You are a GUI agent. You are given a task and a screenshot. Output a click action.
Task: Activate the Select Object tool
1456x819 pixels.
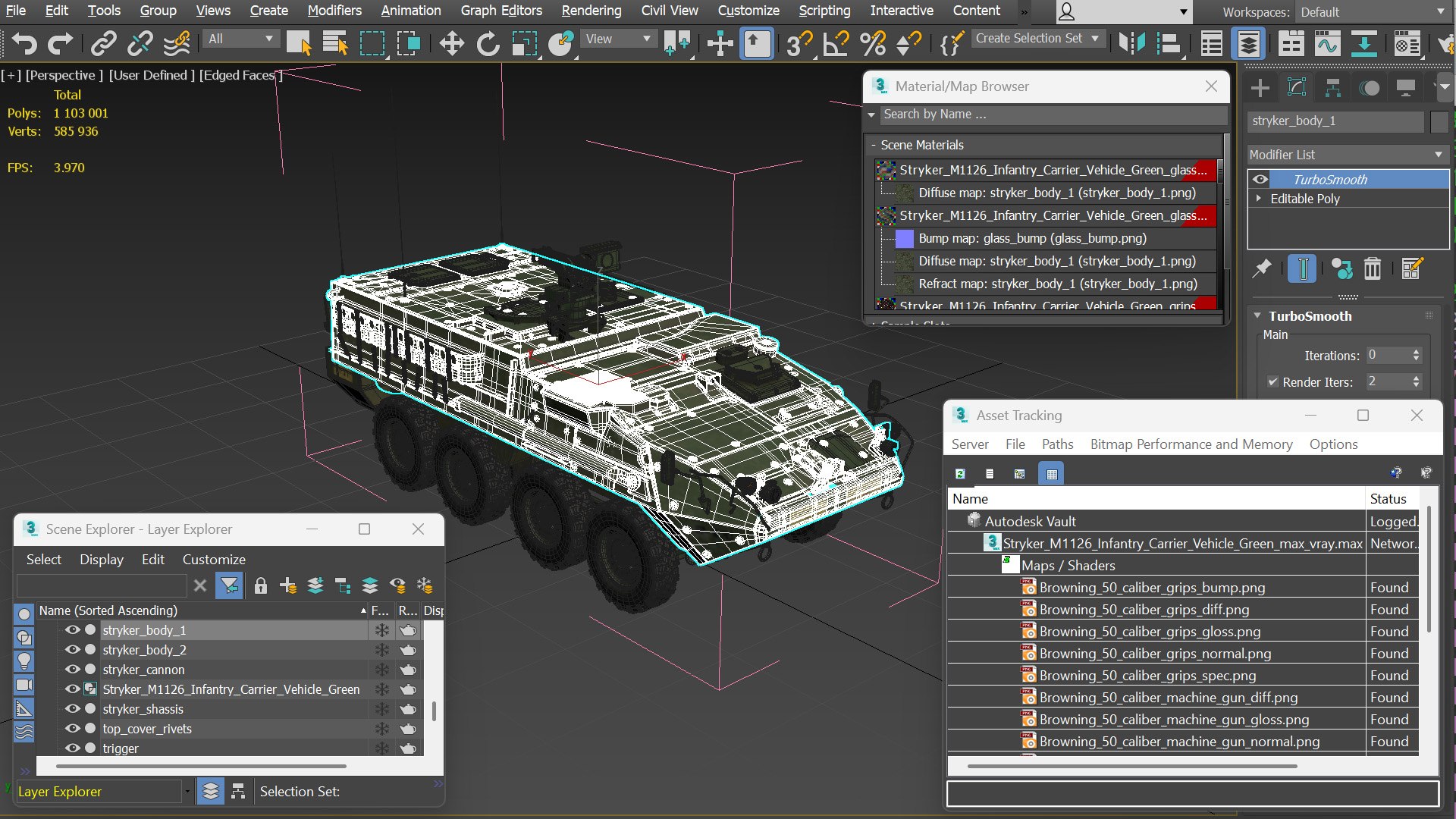point(299,43)
